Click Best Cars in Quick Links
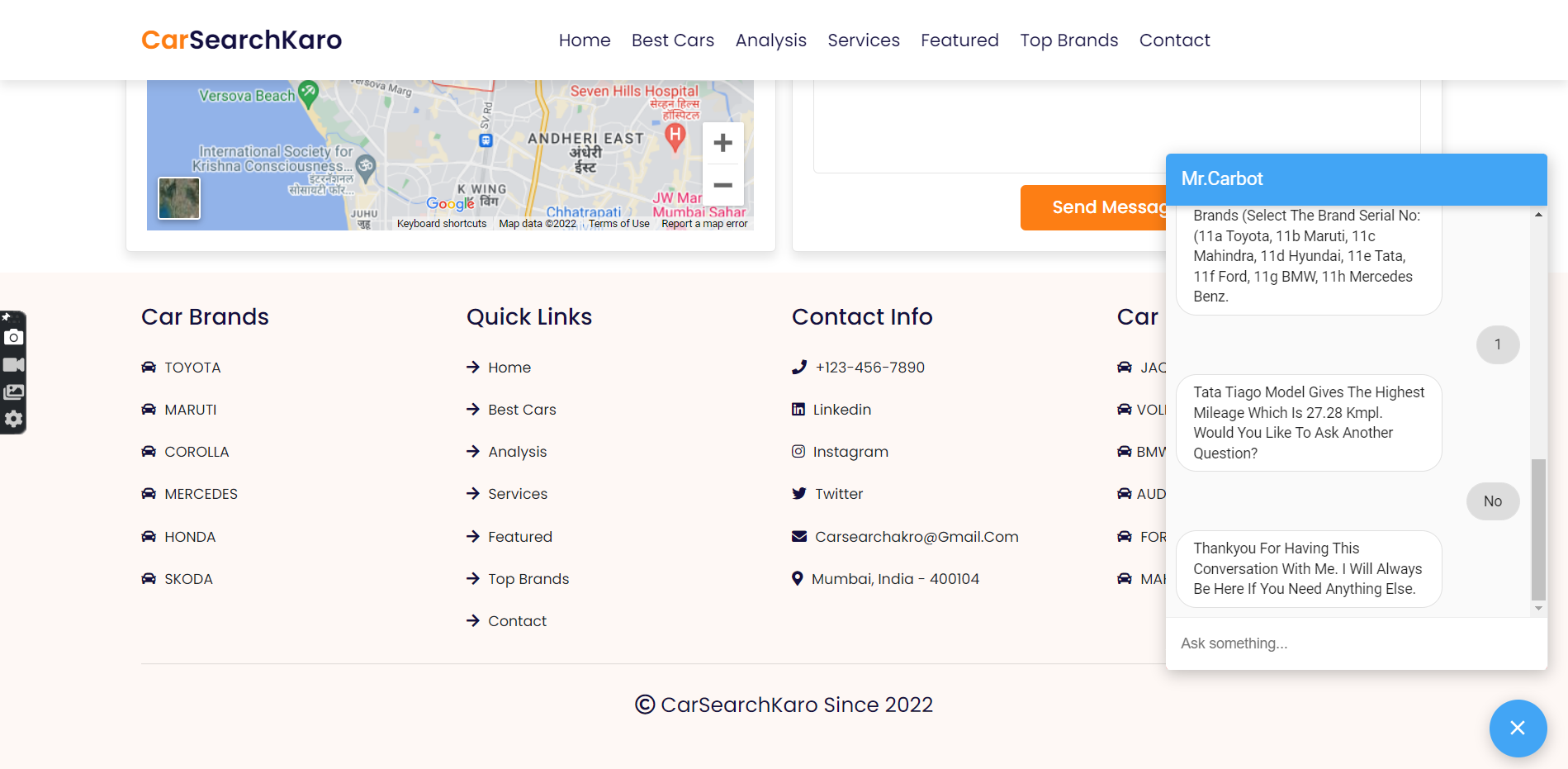This screenshot has height=769, width=1568. [522, 410]
